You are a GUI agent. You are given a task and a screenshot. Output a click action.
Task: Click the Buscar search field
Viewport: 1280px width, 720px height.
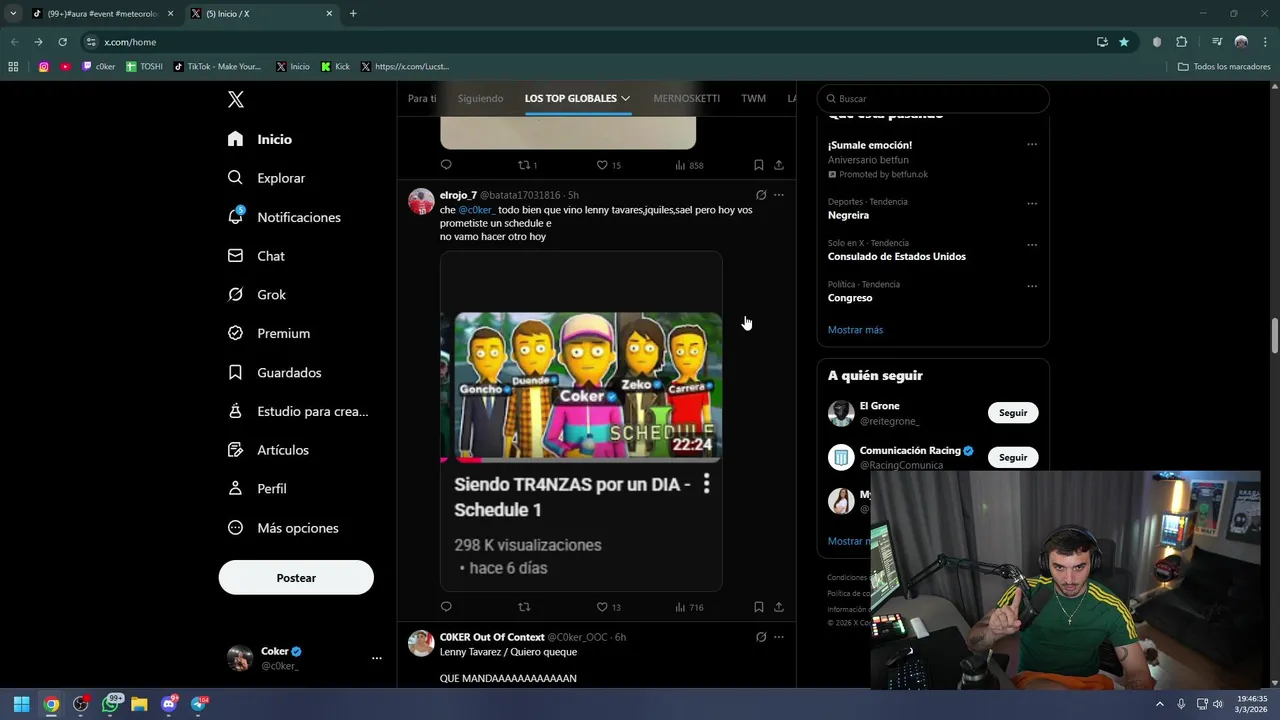click(933, 99)
